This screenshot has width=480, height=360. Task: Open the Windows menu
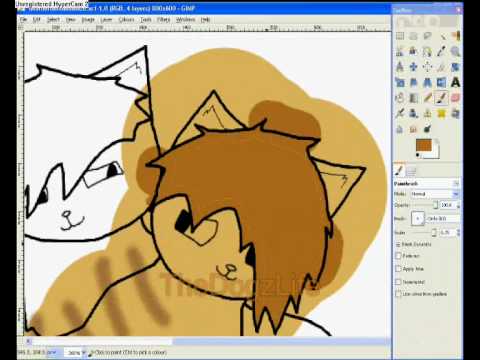pyautogui.click(x=185, y=20)
